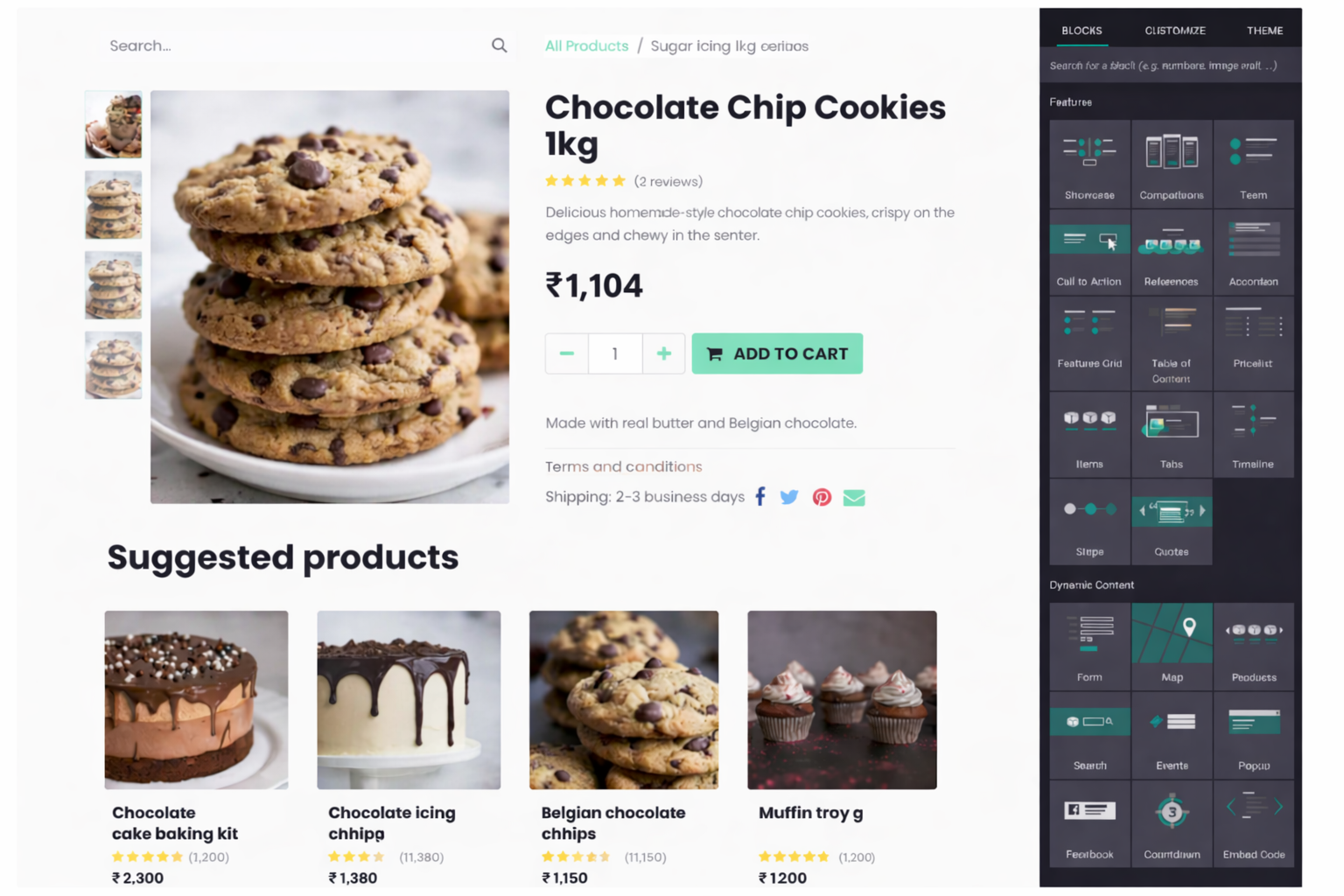Select the Countdown block

[x=1172, y=823]
